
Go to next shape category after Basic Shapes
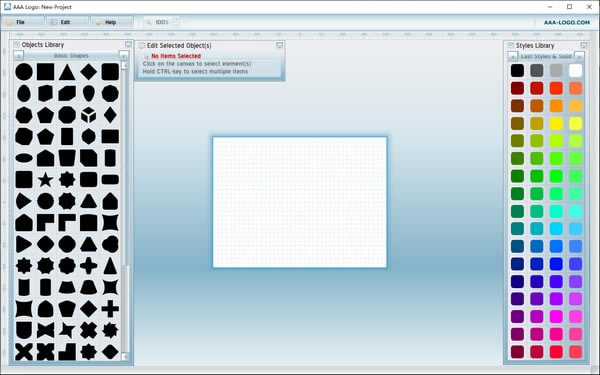tap(124, 56)
